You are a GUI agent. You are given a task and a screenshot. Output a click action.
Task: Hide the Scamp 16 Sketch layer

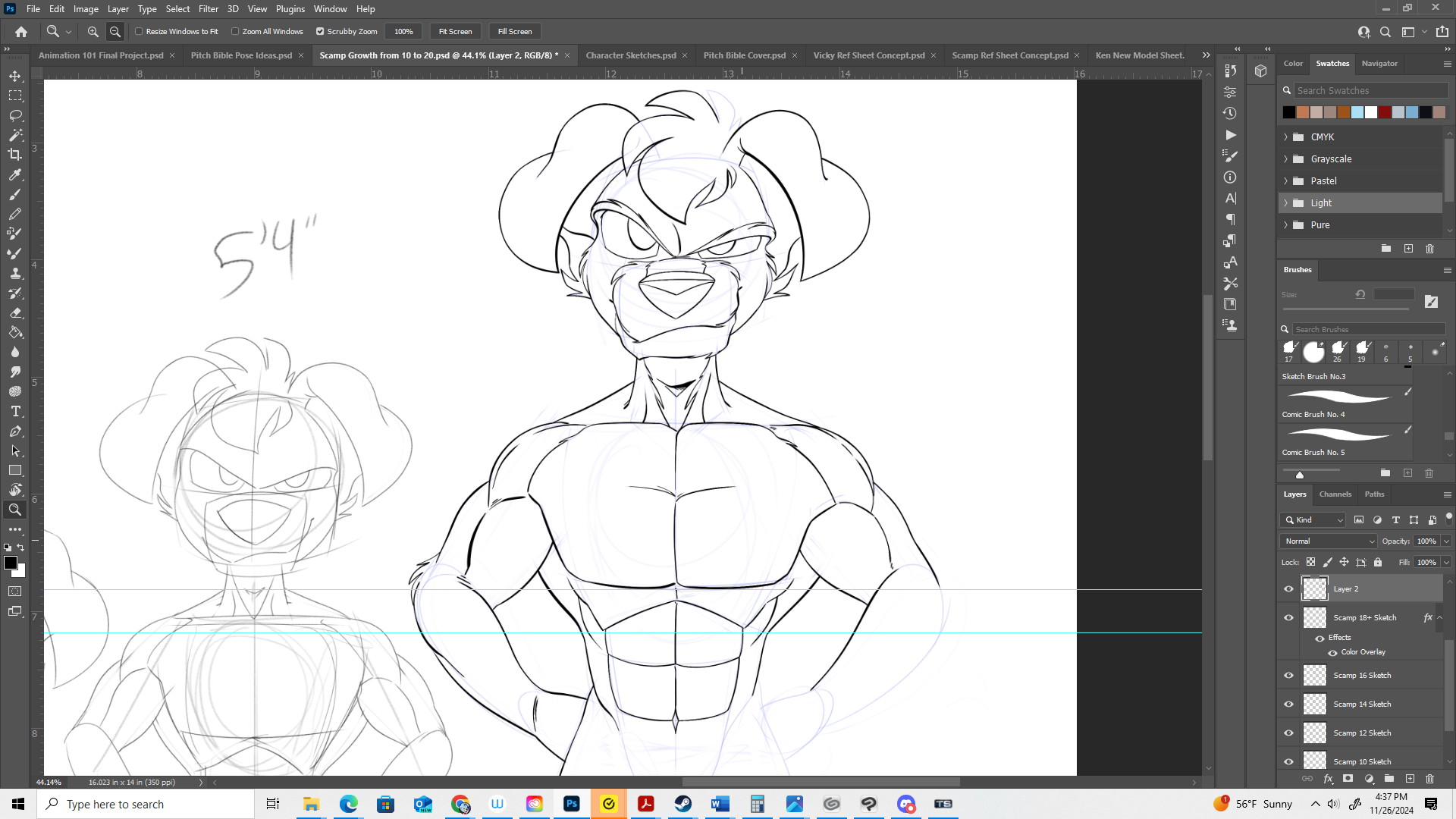pyautogui.click(x=1288, y=676)
